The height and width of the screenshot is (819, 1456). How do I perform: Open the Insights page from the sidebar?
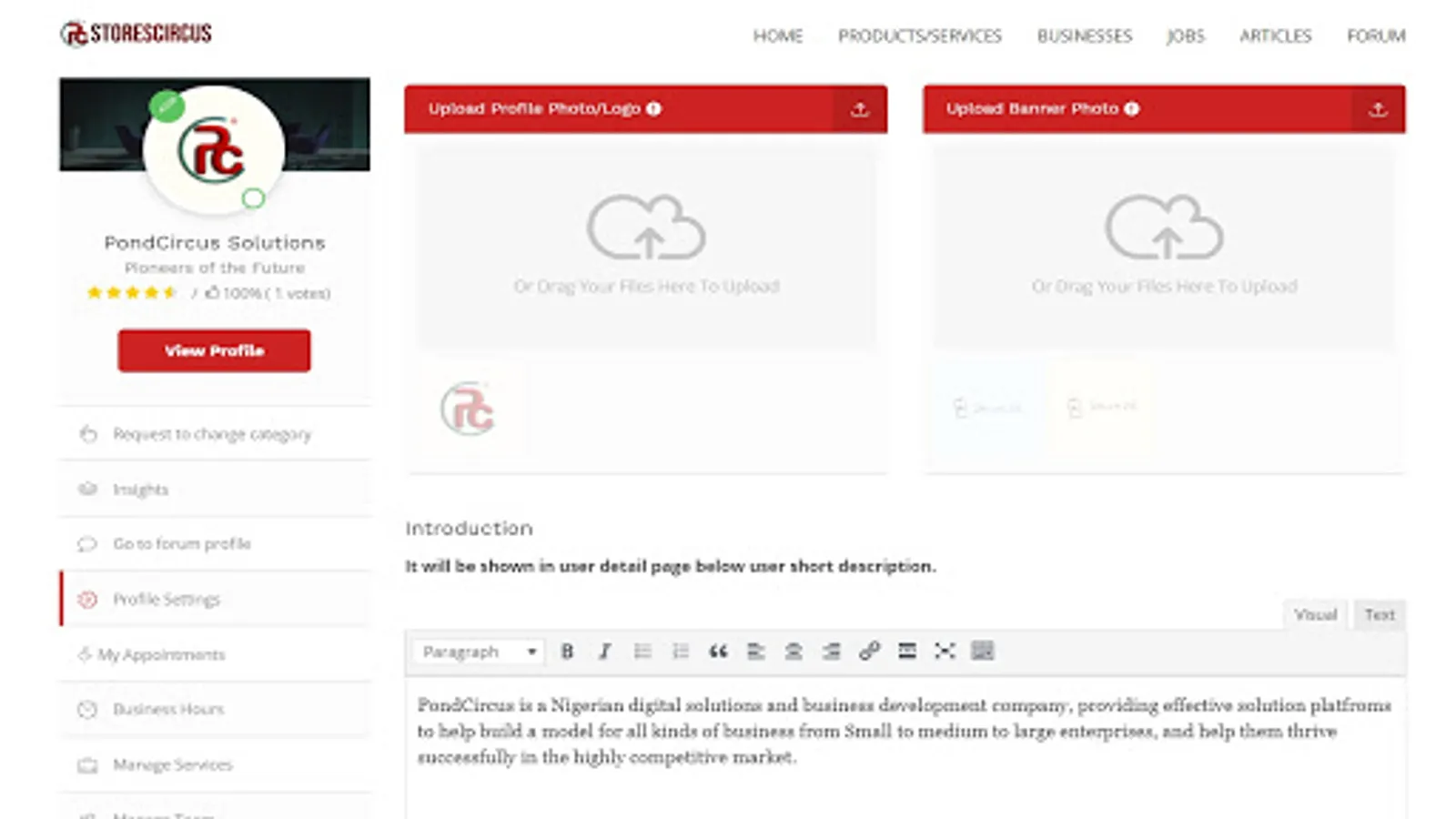215,490
